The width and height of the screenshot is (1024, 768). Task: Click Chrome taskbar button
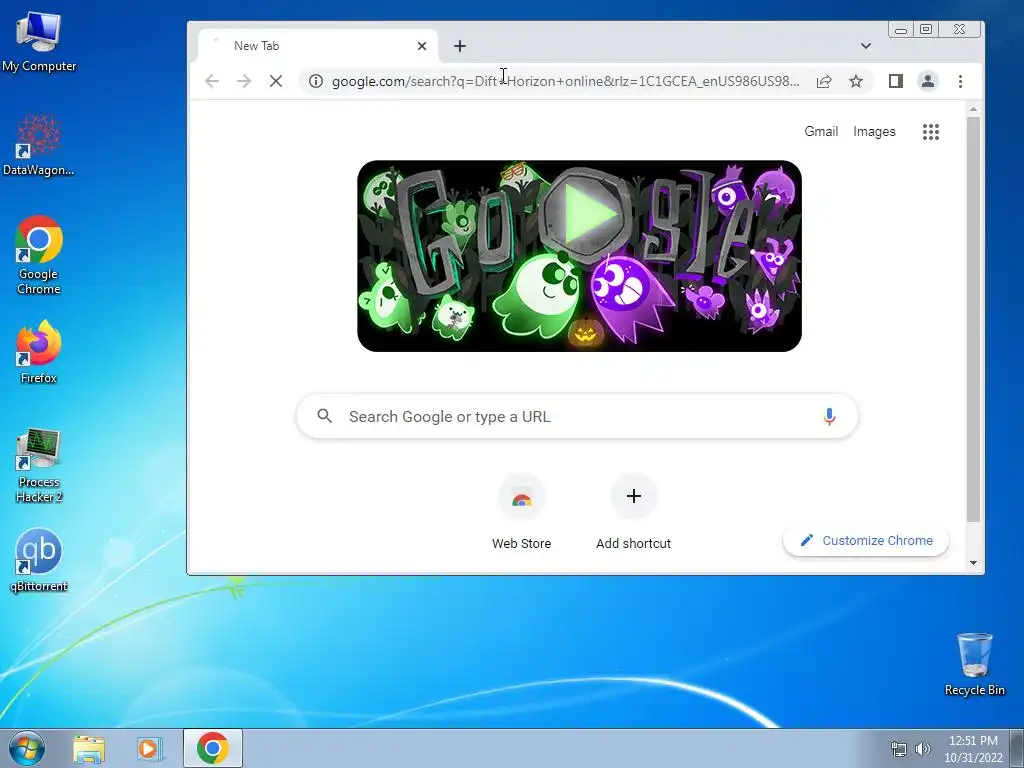[213, 748]
